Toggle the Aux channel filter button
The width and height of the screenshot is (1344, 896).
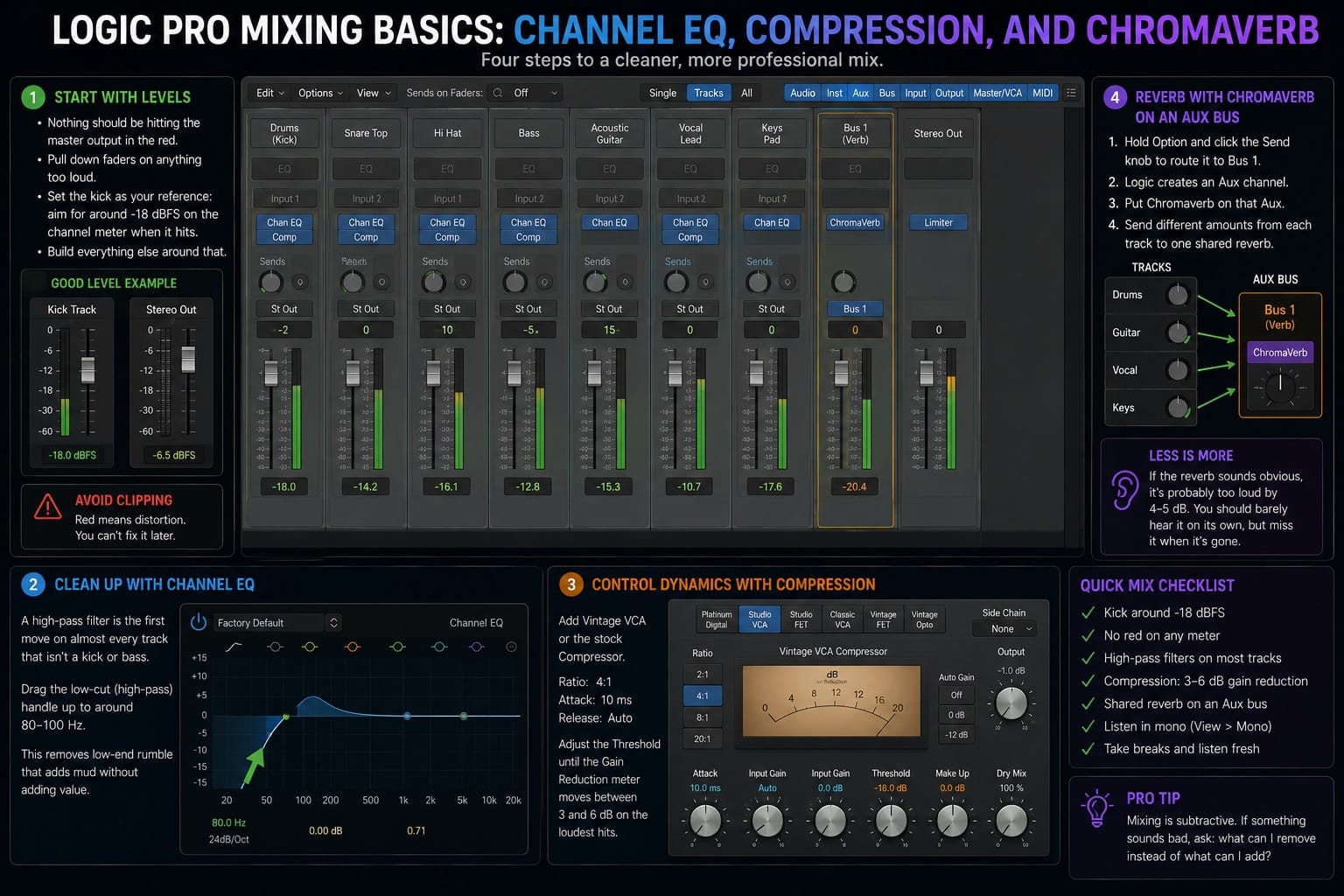pos(861,93)
